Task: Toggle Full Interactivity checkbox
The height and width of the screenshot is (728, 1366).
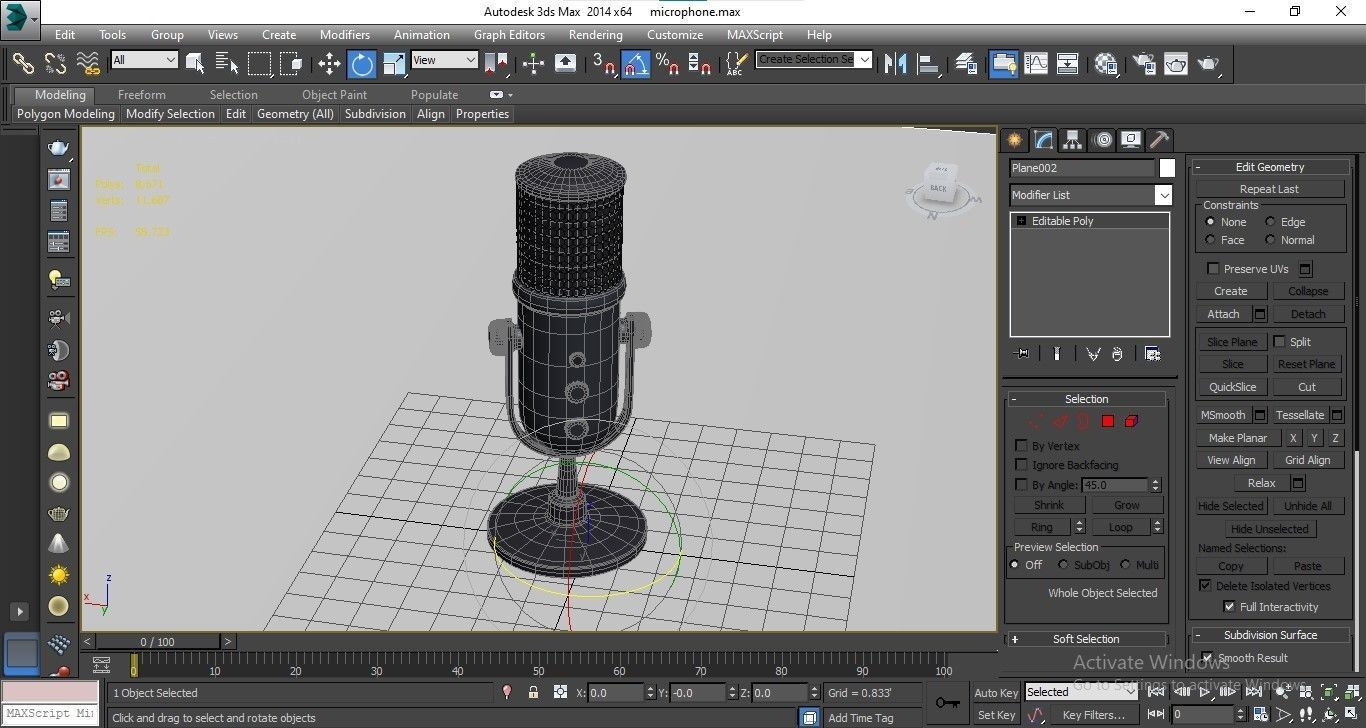Action: point(1229,607)
